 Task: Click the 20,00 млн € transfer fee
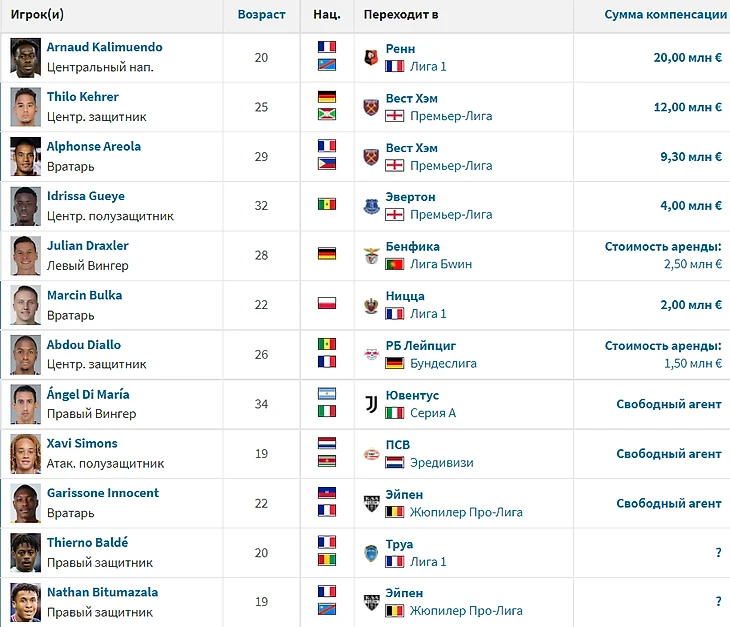click(687, 57)
